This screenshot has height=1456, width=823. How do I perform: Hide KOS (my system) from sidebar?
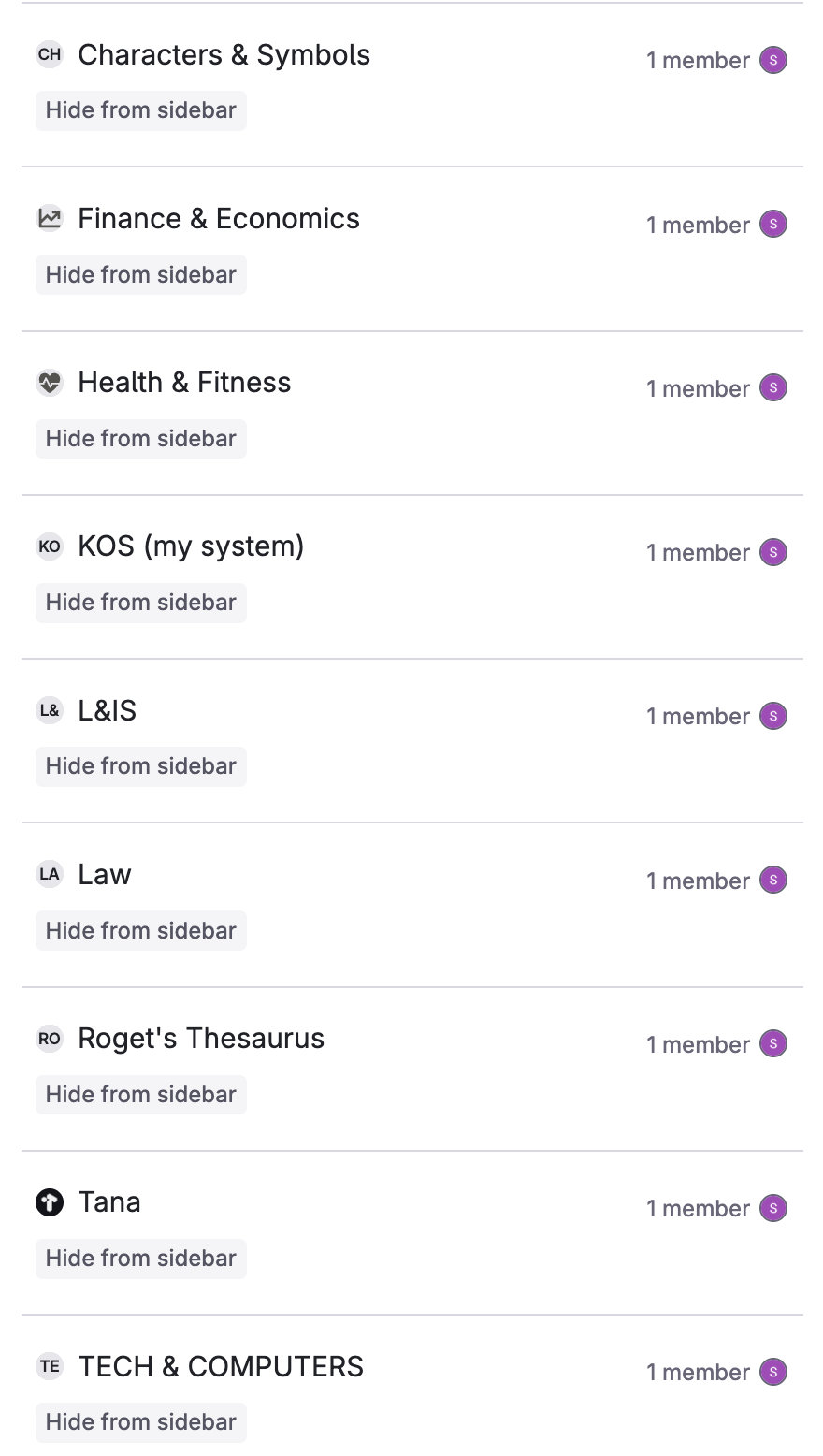(141, 603)
